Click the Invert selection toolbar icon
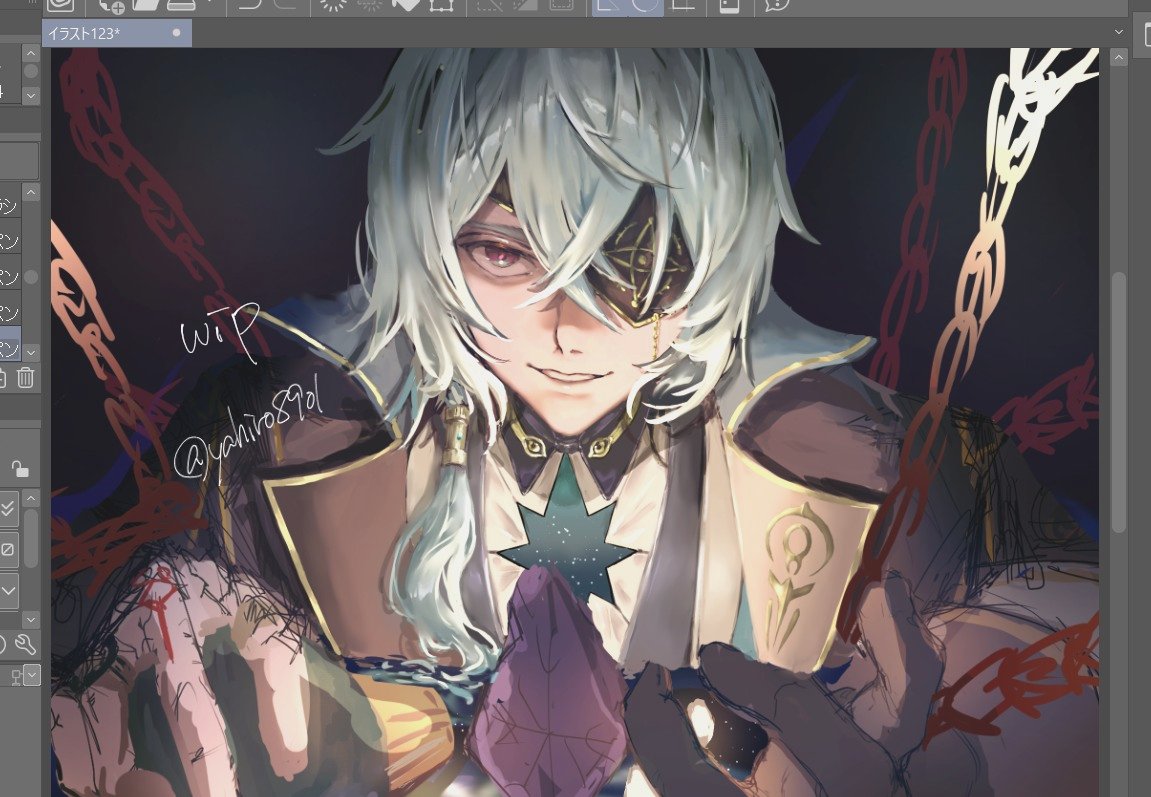The image size is (1151, 797). (x=524, y=5)
